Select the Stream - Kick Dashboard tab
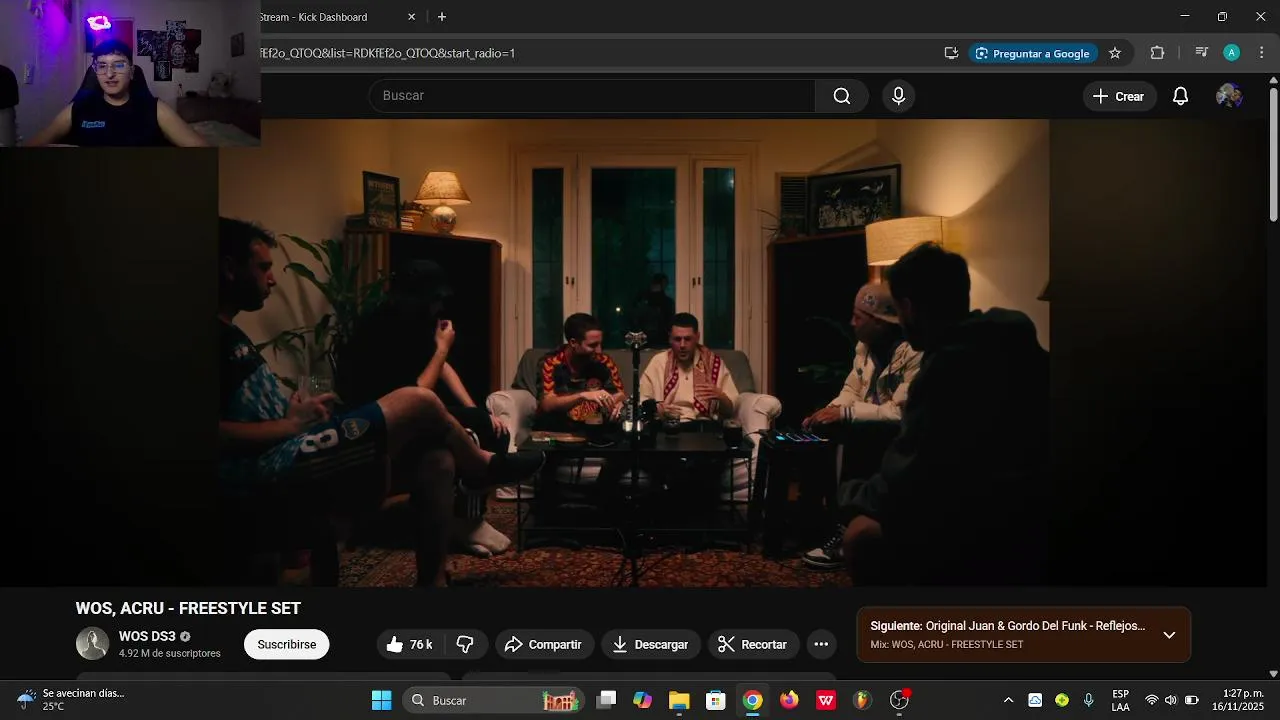Viewport: 1280px width, 720px height. [x=315, y=17]
